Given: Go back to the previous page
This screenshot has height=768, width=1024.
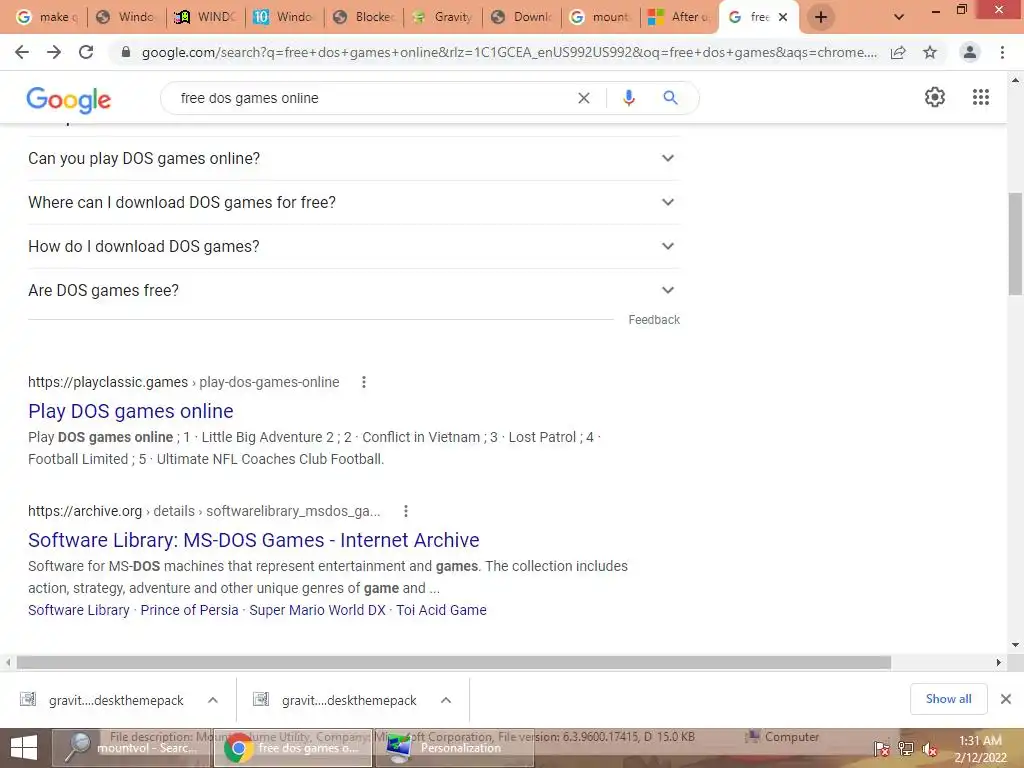Looking at the screenshot, I should 22,52.
